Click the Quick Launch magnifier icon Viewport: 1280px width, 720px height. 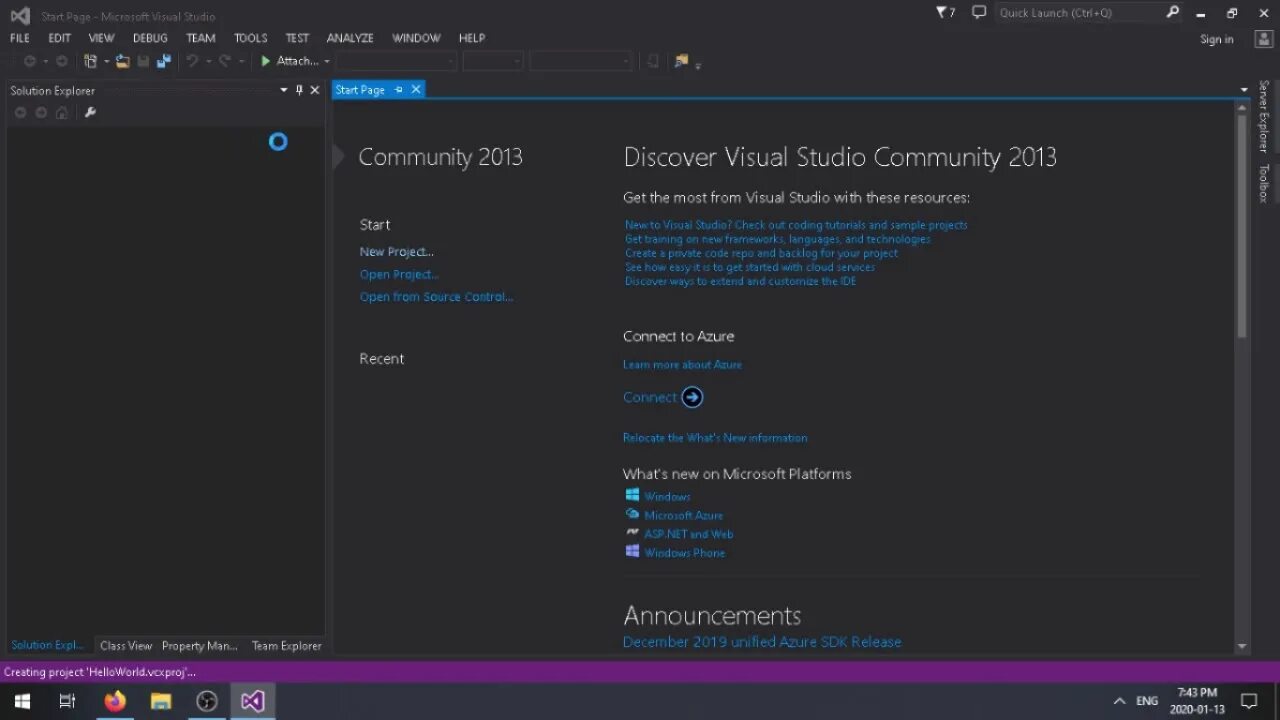tap(1173, 12)
